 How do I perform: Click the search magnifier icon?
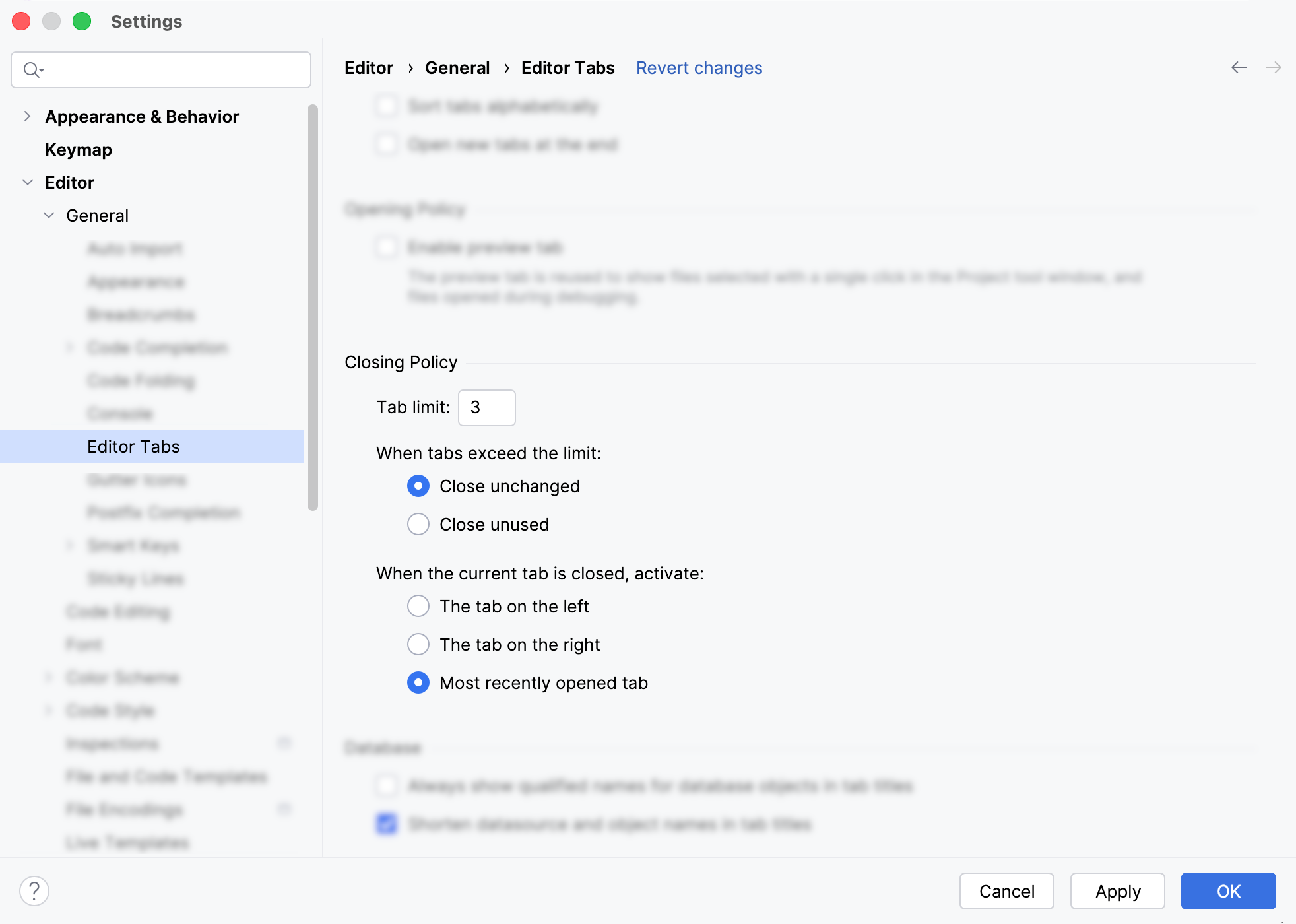click(x=33, y=69)
